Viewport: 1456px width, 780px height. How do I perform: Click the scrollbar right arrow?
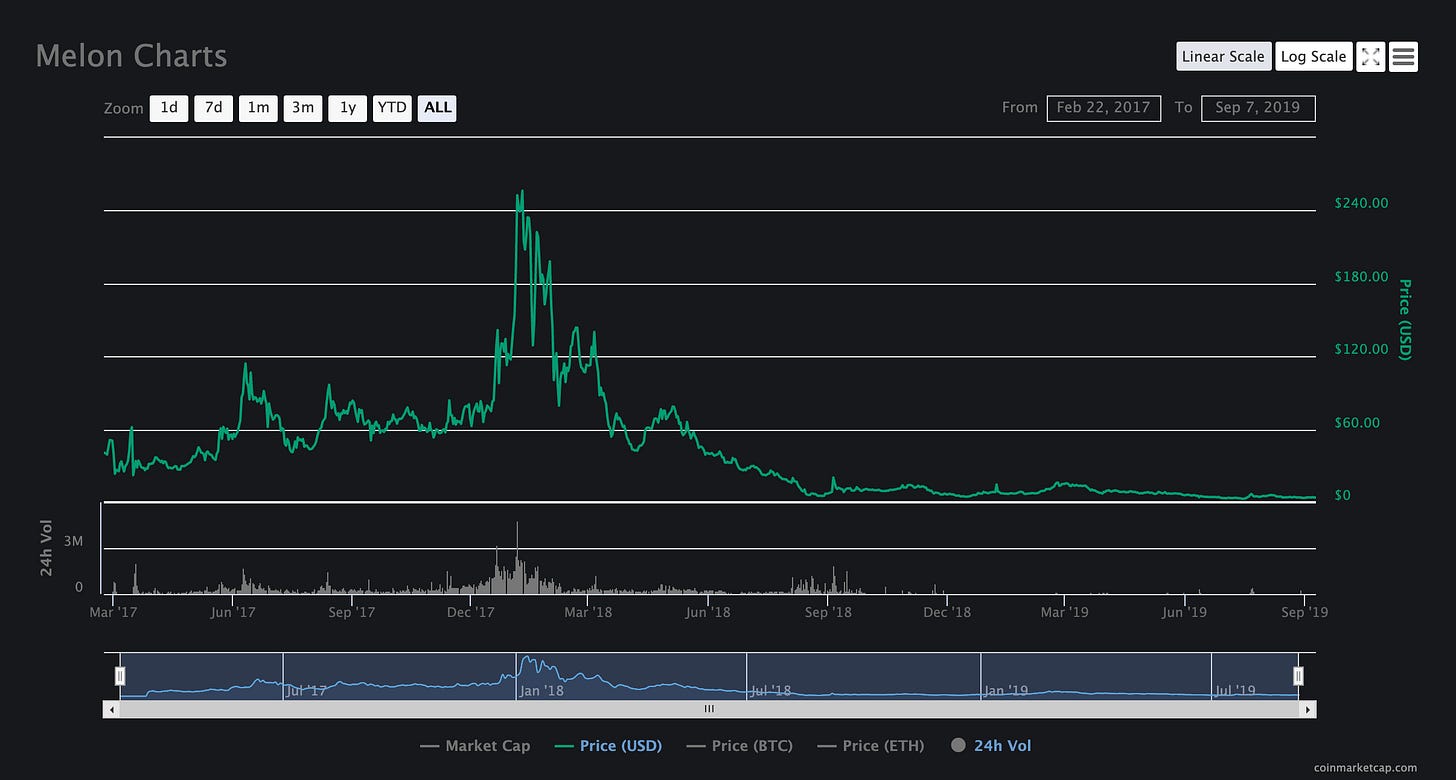click(1307, 709)
